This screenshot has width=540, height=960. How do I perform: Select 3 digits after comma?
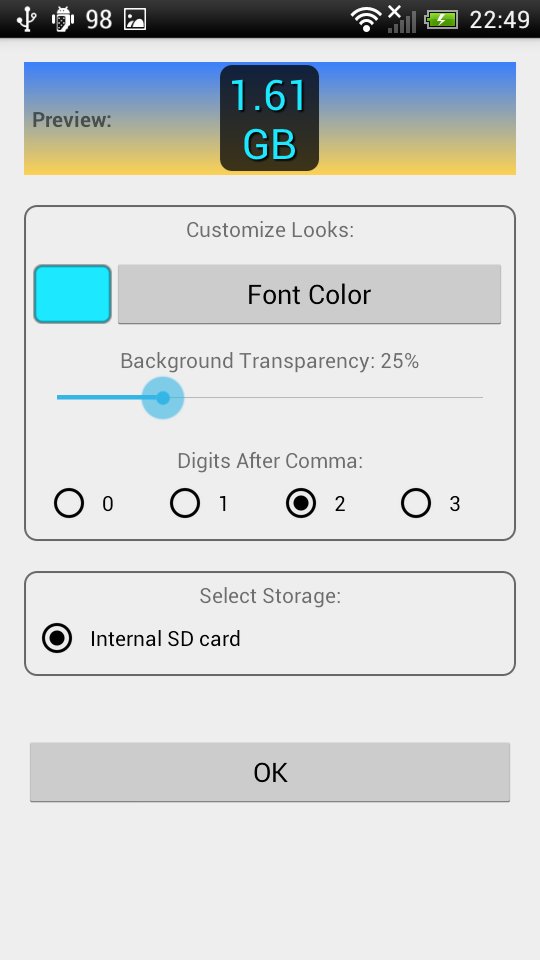[x=416, y=503]
